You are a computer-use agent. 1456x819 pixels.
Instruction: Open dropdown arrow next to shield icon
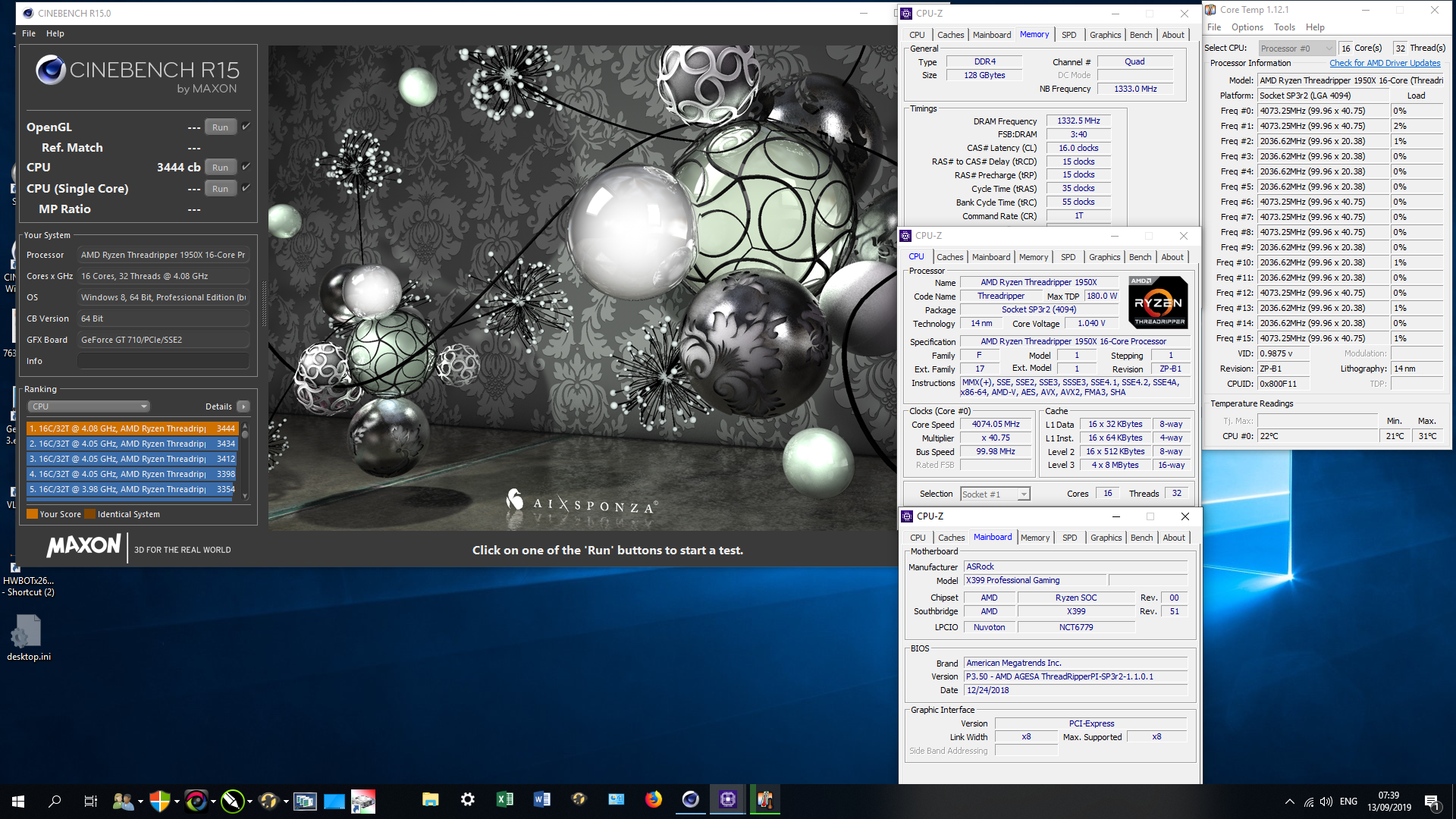pos(177,801)
